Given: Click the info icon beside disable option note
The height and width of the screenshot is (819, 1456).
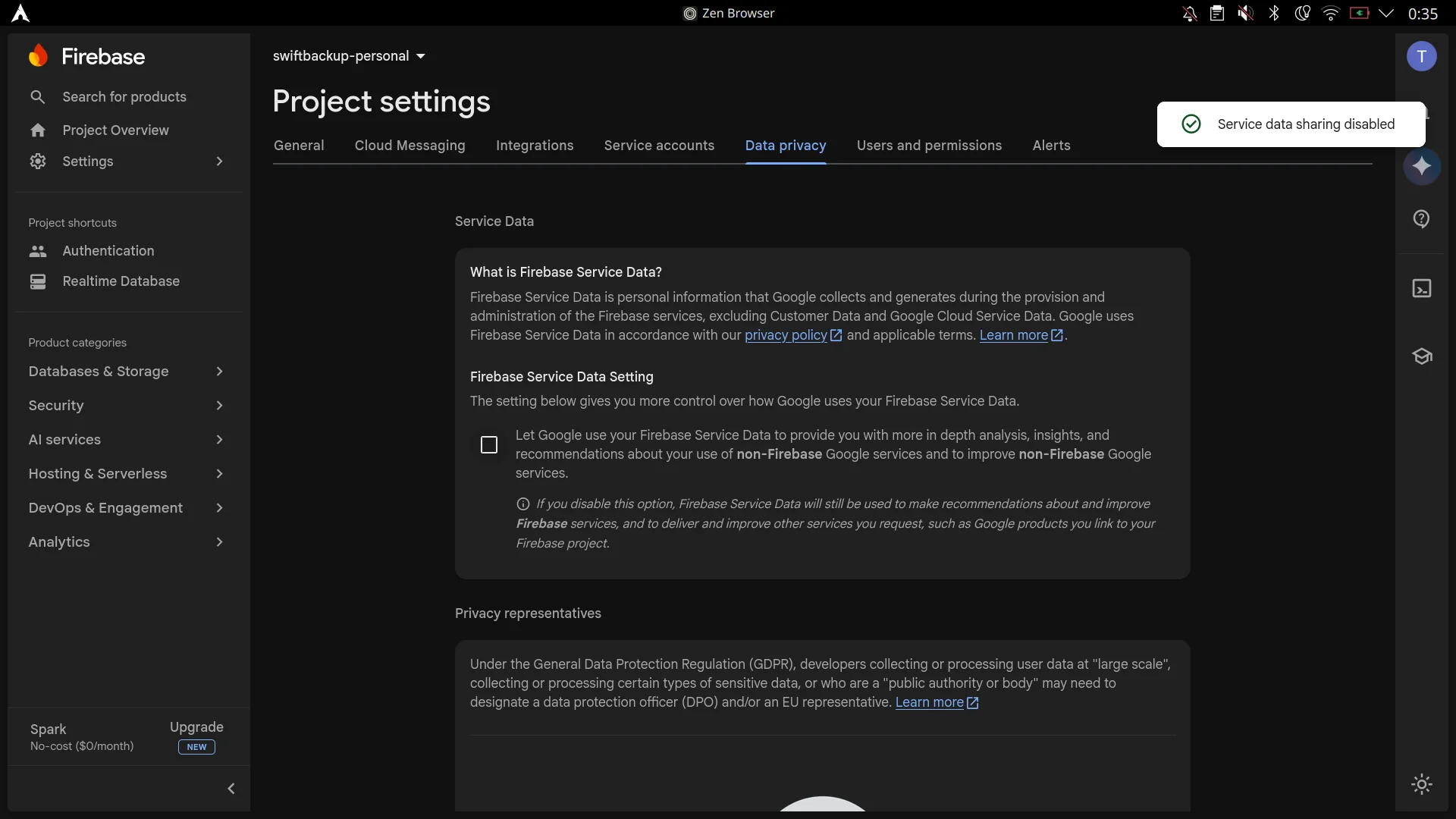Looking at the screenshot, I should pyautogui.click(x=523, y=504).
